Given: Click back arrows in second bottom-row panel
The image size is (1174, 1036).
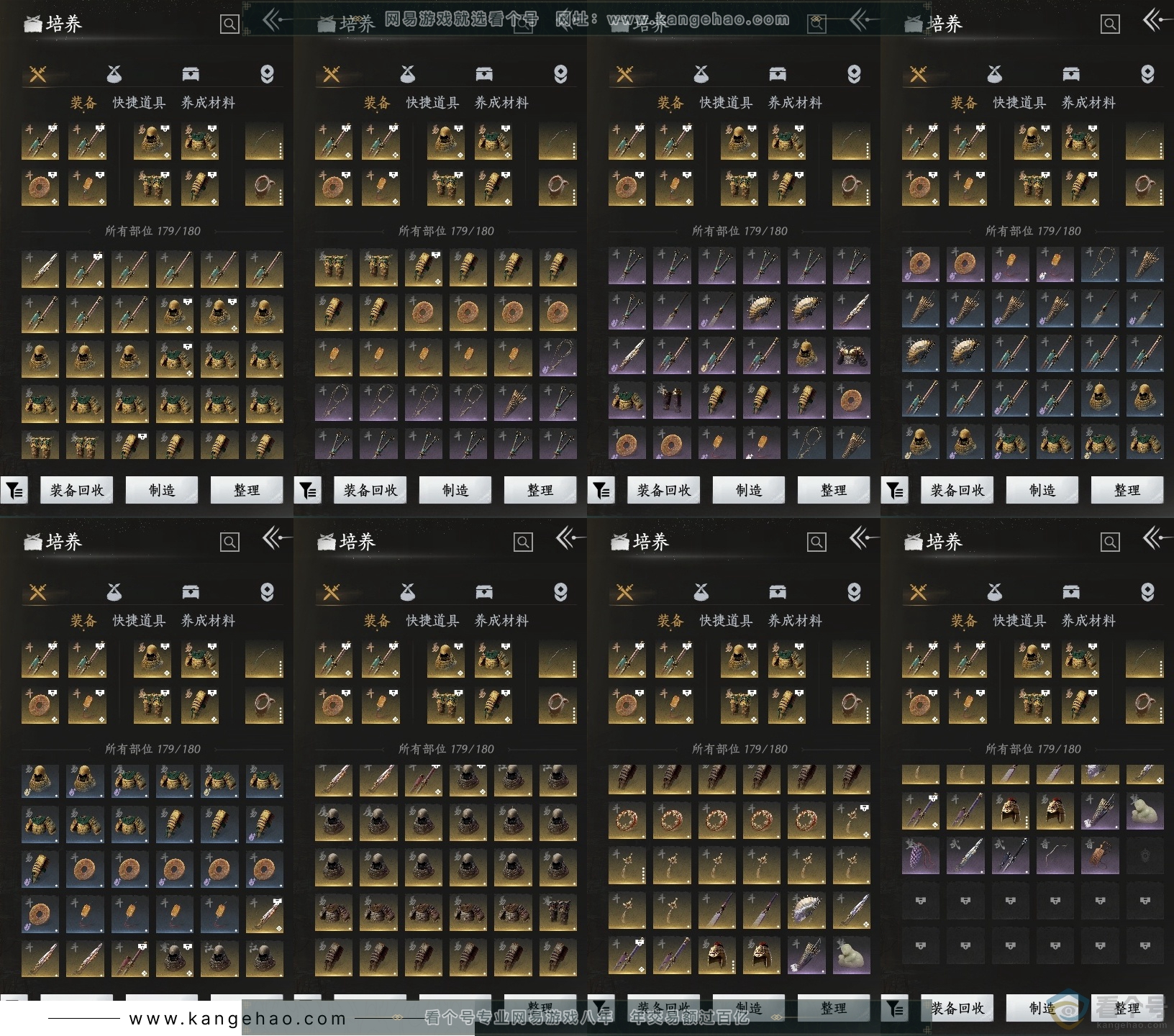Looking at the screenshot, I should [570, 537].
